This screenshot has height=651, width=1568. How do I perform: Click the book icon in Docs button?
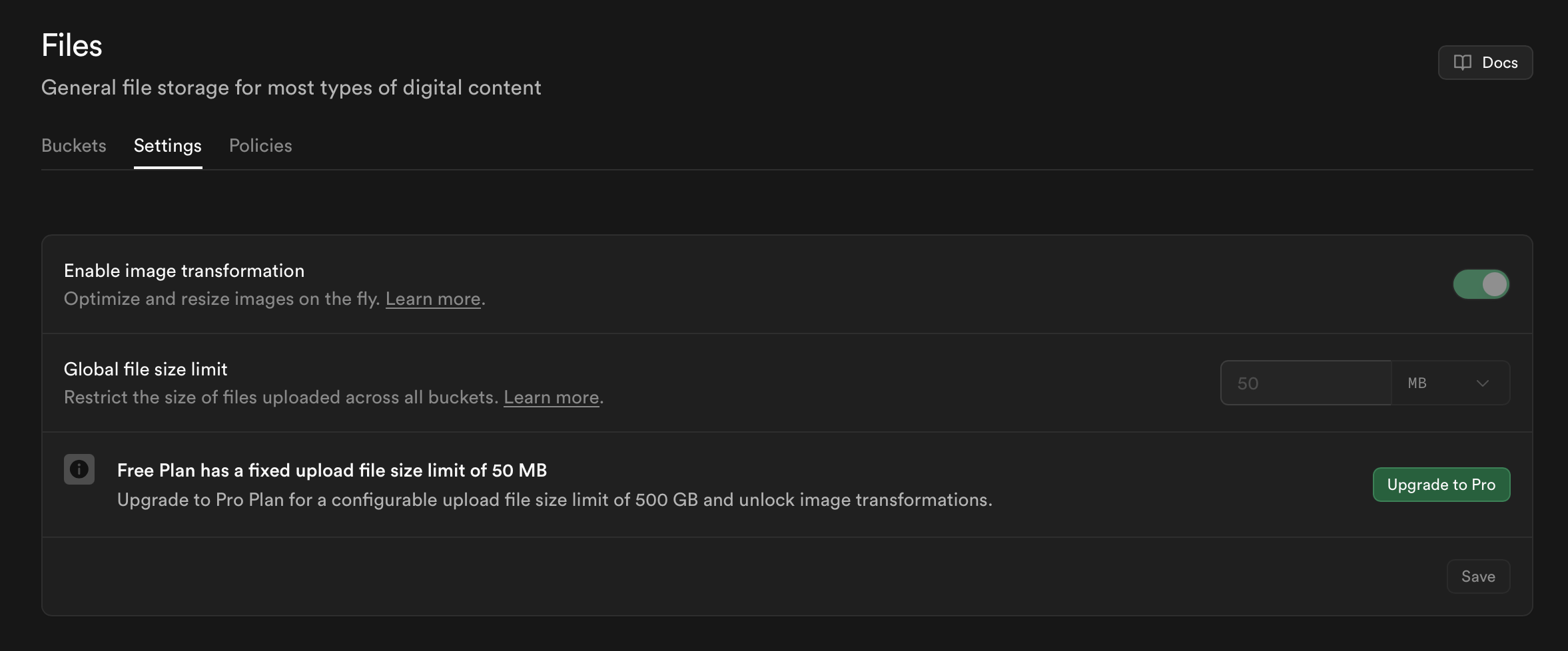pos(1462,63)
